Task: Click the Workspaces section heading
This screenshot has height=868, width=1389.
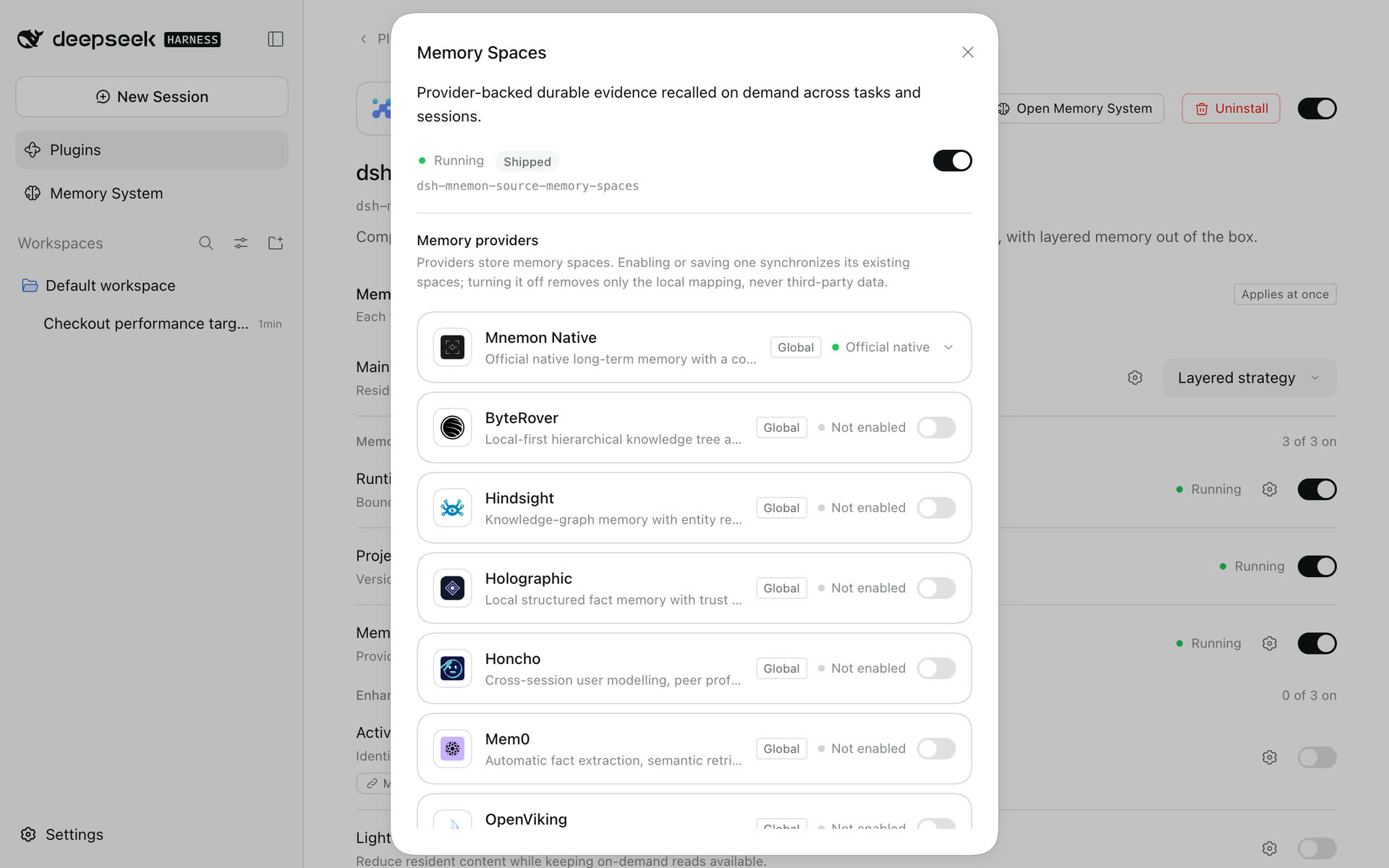Action: pyautogui.click(x=60, y=243)
